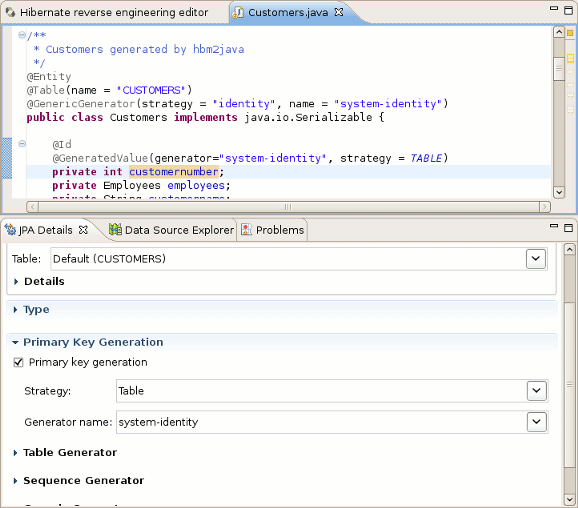Click the editor vertical scrollbar thumb
This screenshot has height=508, width=578.
point(559,69)
